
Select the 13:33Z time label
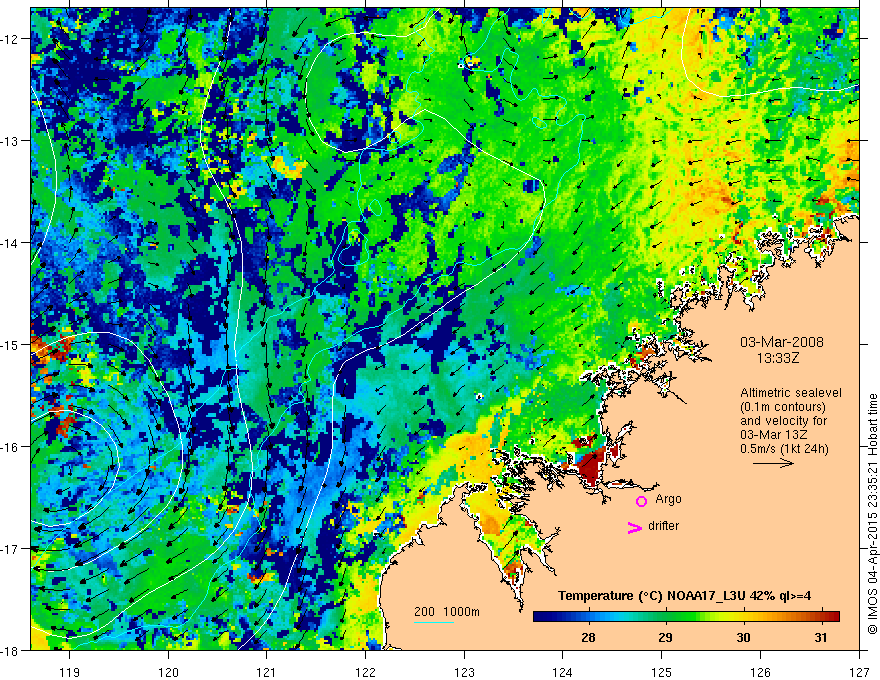(x=778, y=357)
